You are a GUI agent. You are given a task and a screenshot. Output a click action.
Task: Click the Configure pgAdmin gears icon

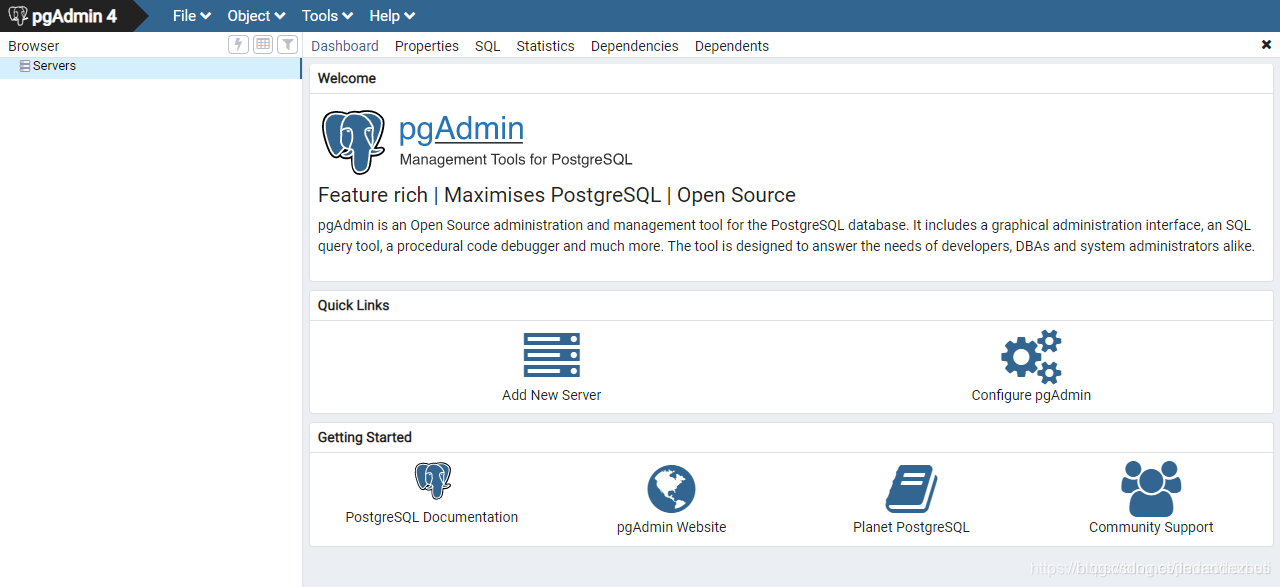(x=1031, y=357)
